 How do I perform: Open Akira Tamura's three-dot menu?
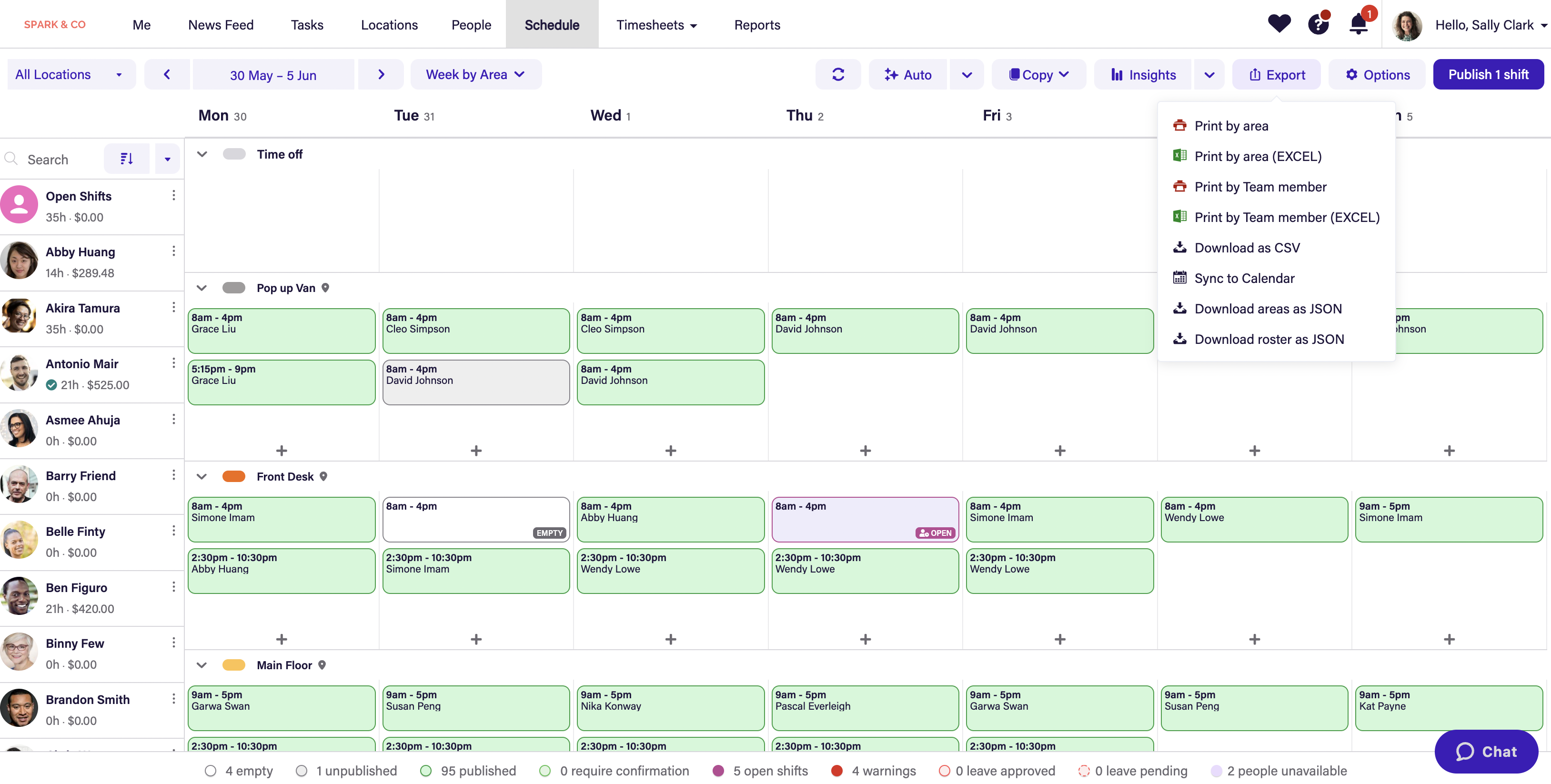(x=173, y=306)
